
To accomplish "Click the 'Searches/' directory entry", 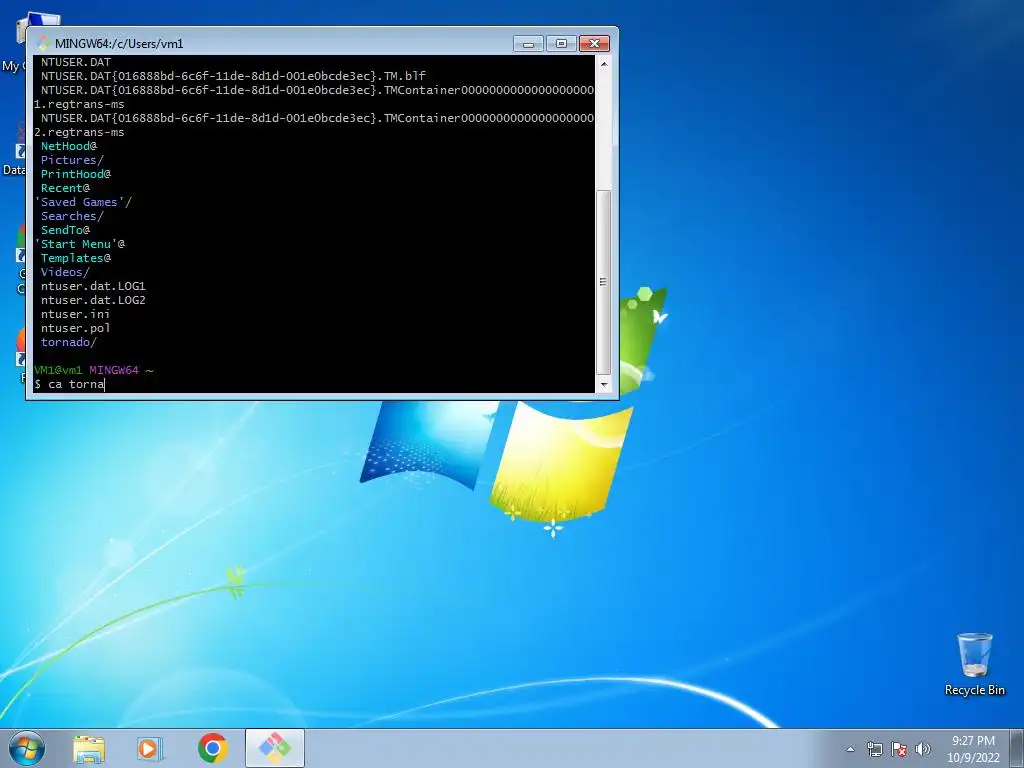I will coord(72,216).
